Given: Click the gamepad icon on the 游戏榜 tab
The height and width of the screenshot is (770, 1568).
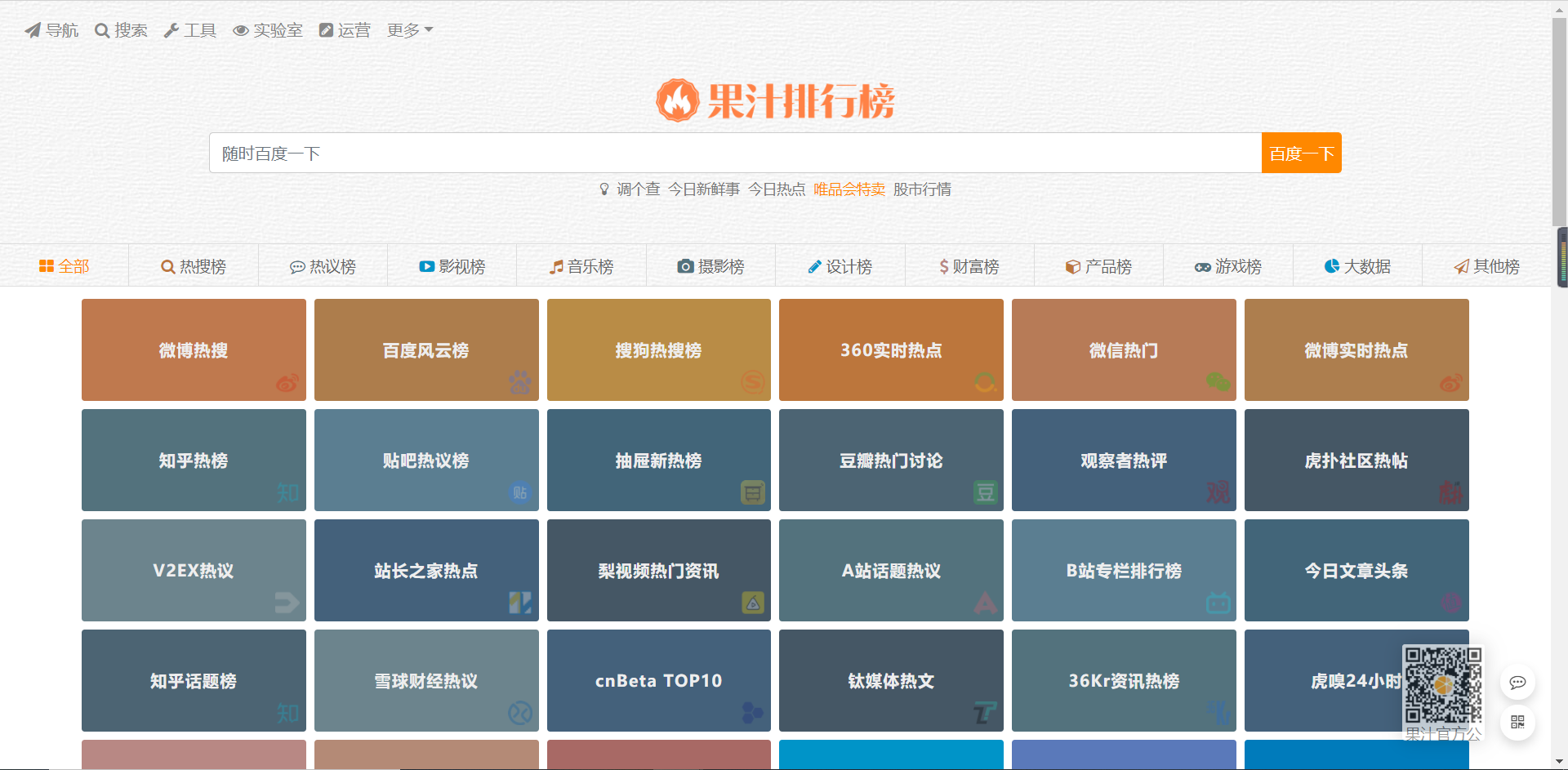Looking at the screenshot, I should pos(1203,267).
